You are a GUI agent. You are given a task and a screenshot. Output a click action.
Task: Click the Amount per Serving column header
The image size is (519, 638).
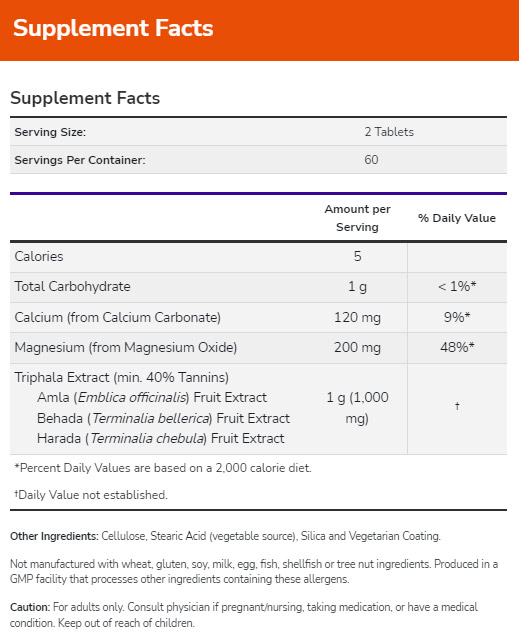(357, 218)
